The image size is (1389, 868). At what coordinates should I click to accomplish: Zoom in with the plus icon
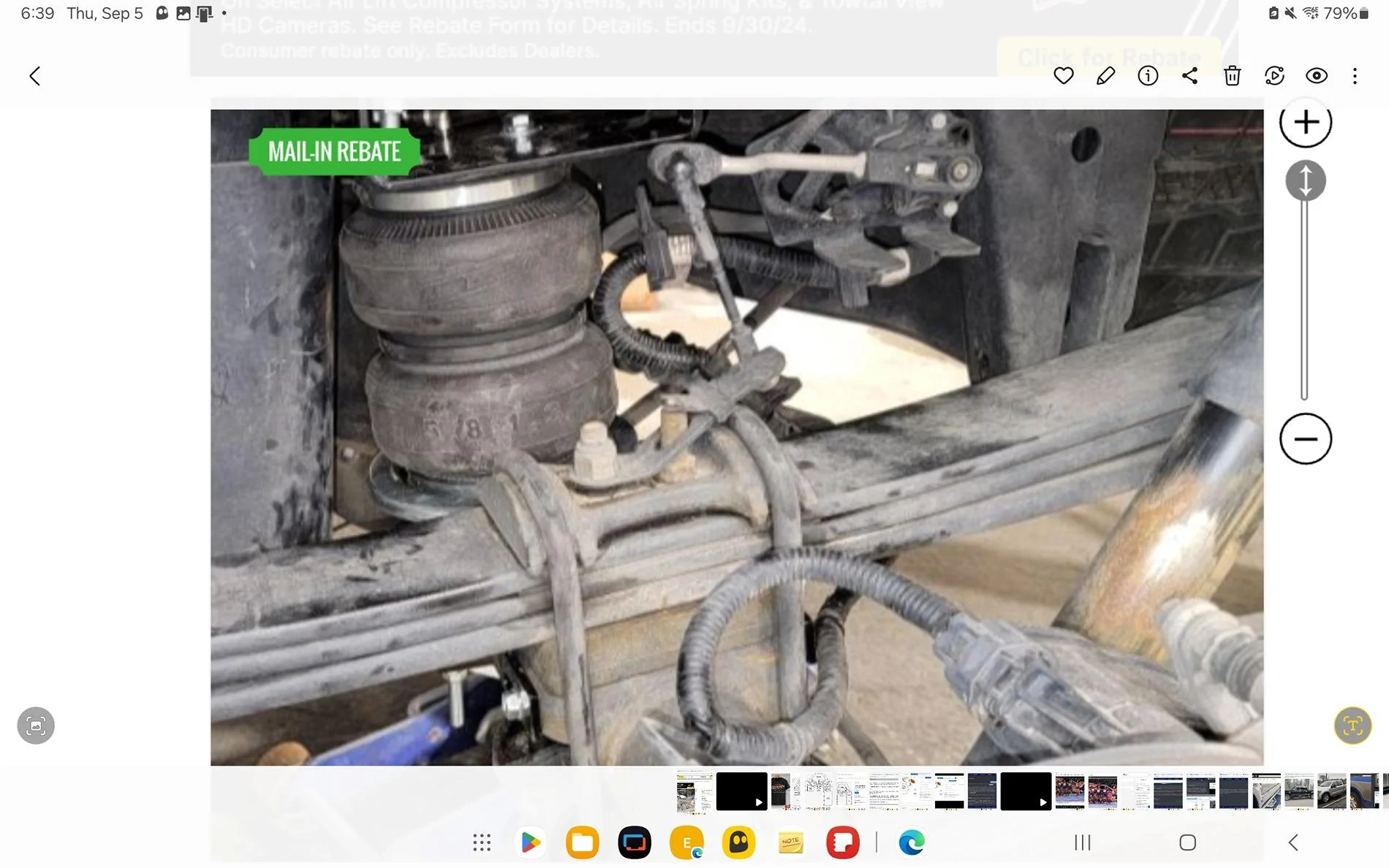point(1306,123)
